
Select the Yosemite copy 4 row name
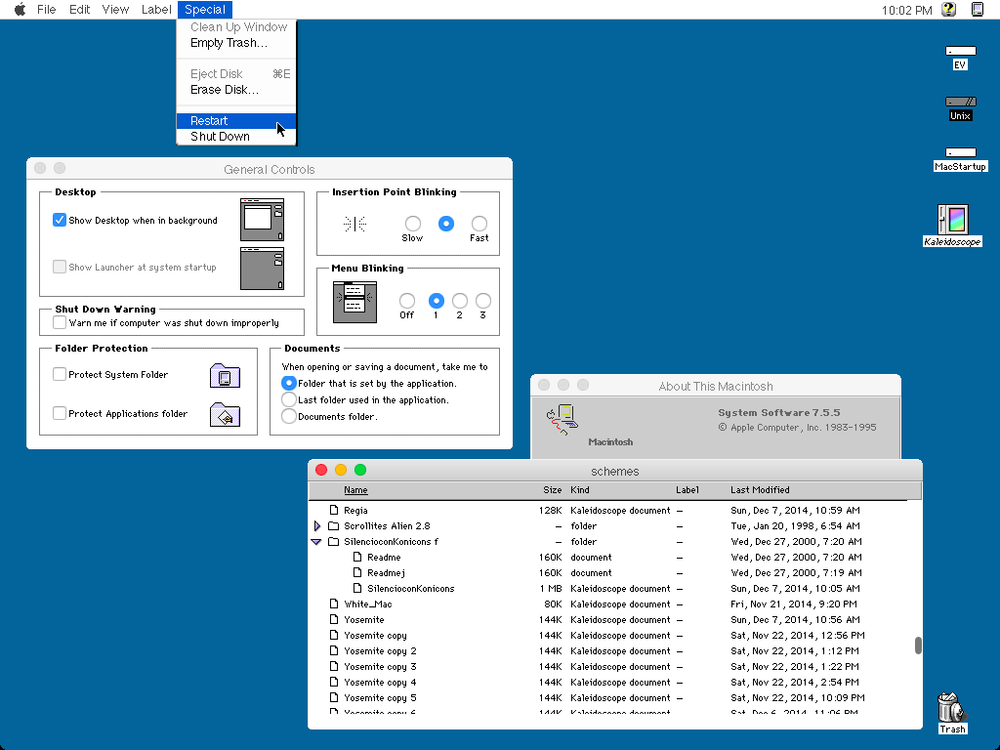(380, 682)
